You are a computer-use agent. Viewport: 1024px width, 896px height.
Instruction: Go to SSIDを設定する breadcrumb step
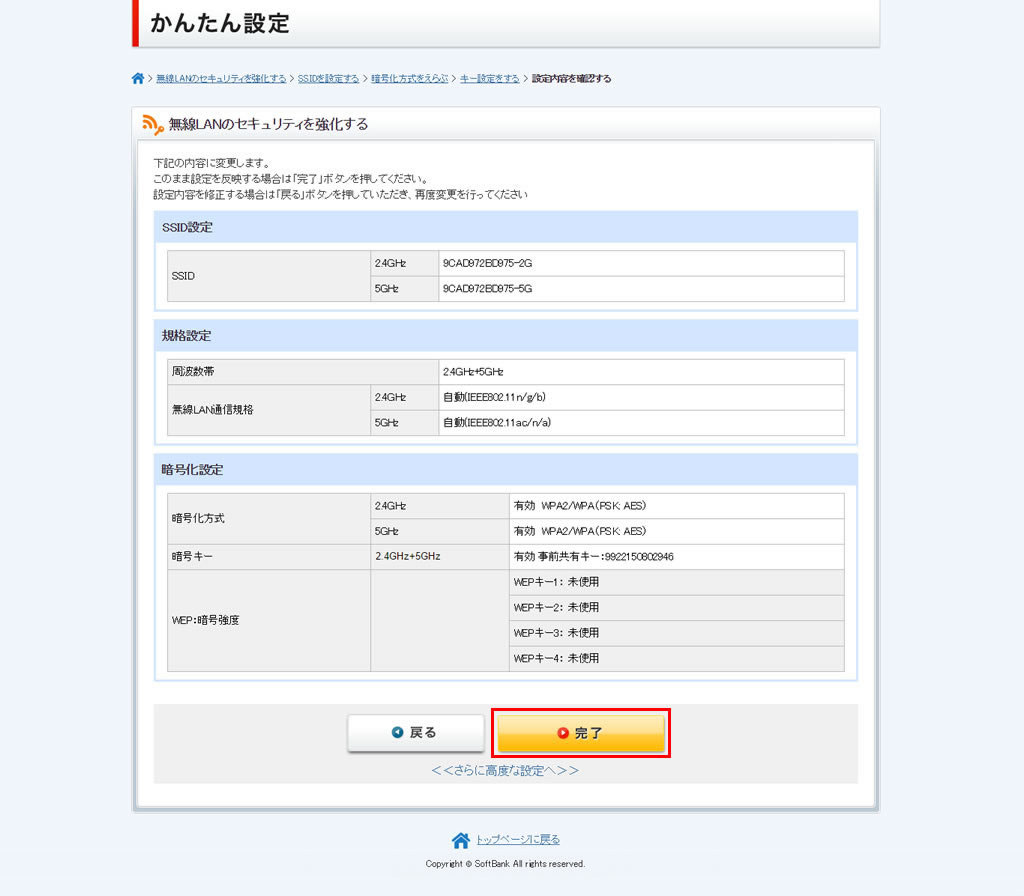(328, 79)
